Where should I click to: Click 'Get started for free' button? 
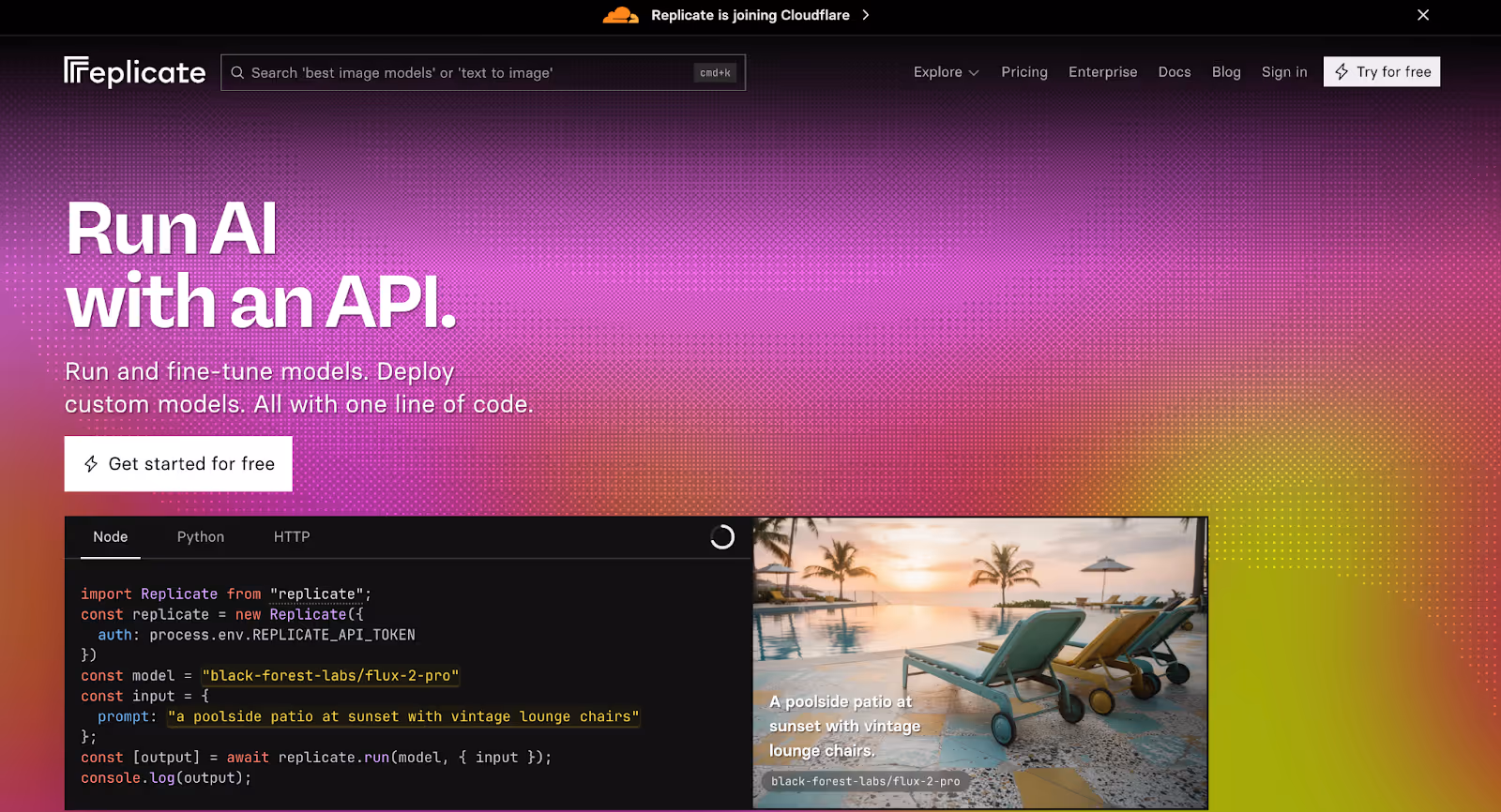tap(178, 463)
